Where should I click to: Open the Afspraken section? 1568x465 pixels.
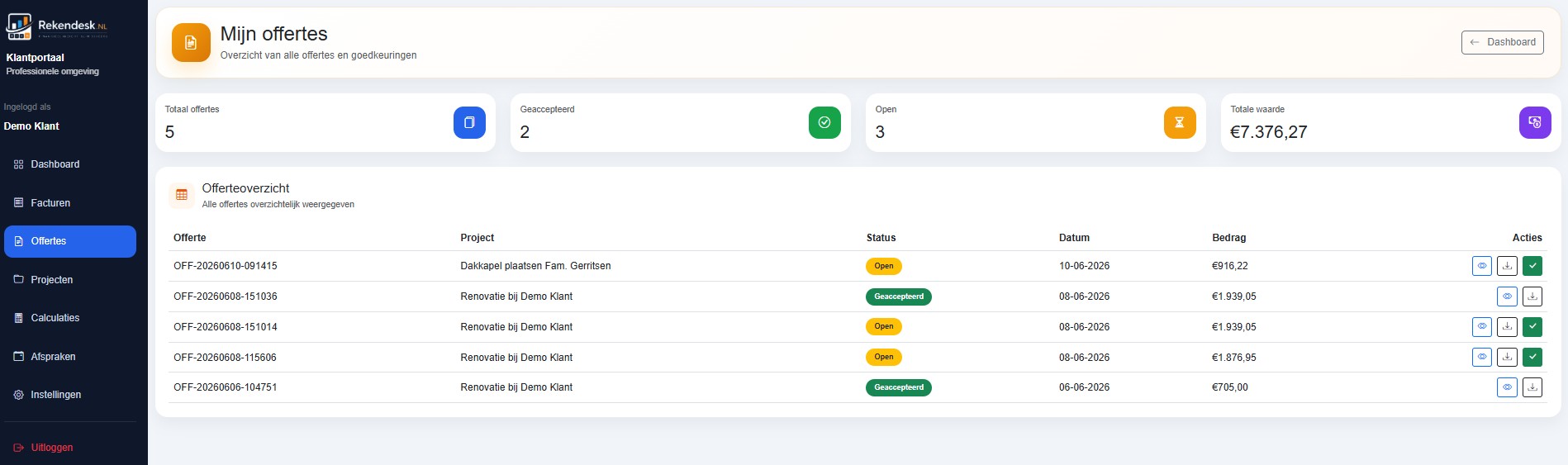[x=70, y=357]
